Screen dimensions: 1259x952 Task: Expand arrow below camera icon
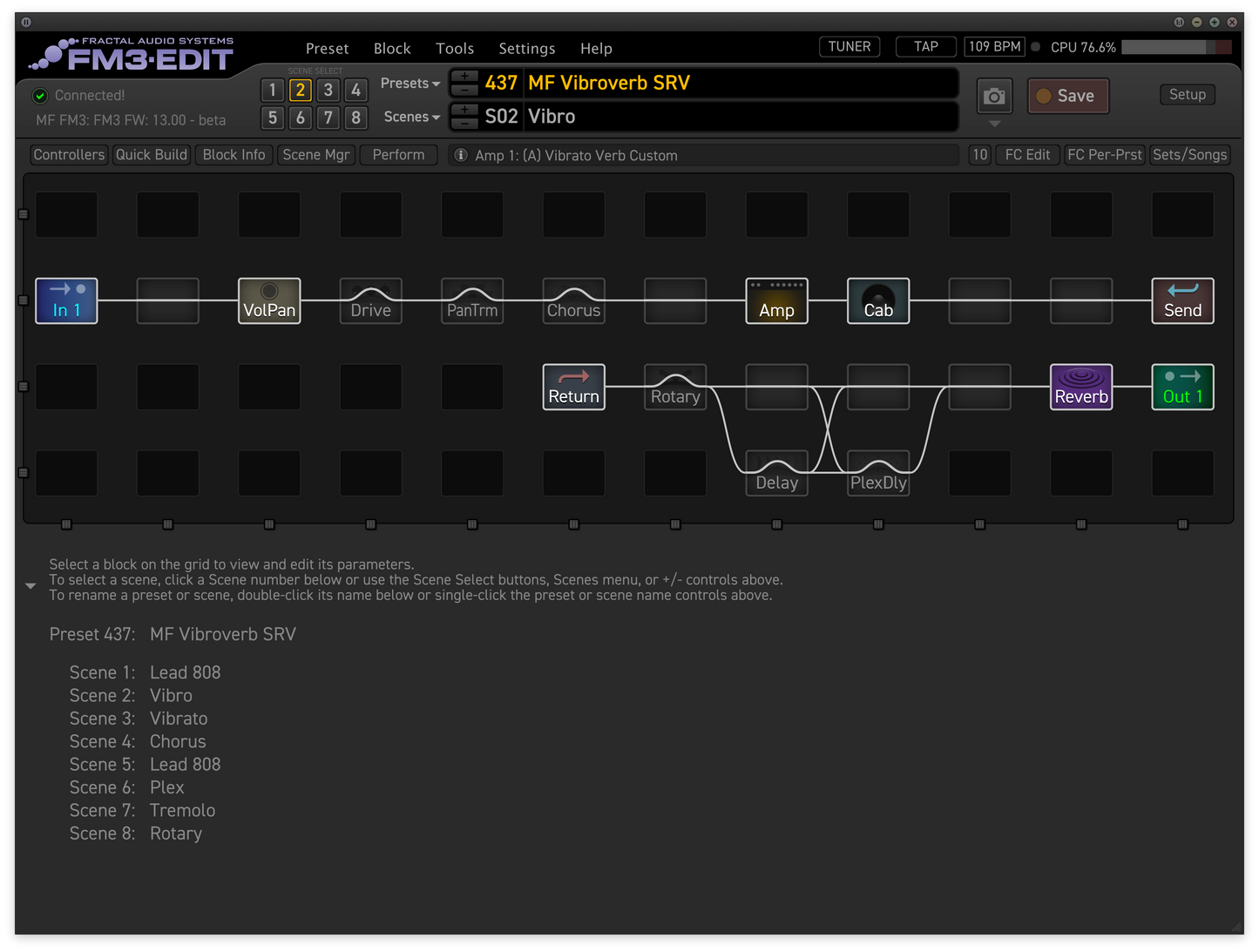pos(994,124)
